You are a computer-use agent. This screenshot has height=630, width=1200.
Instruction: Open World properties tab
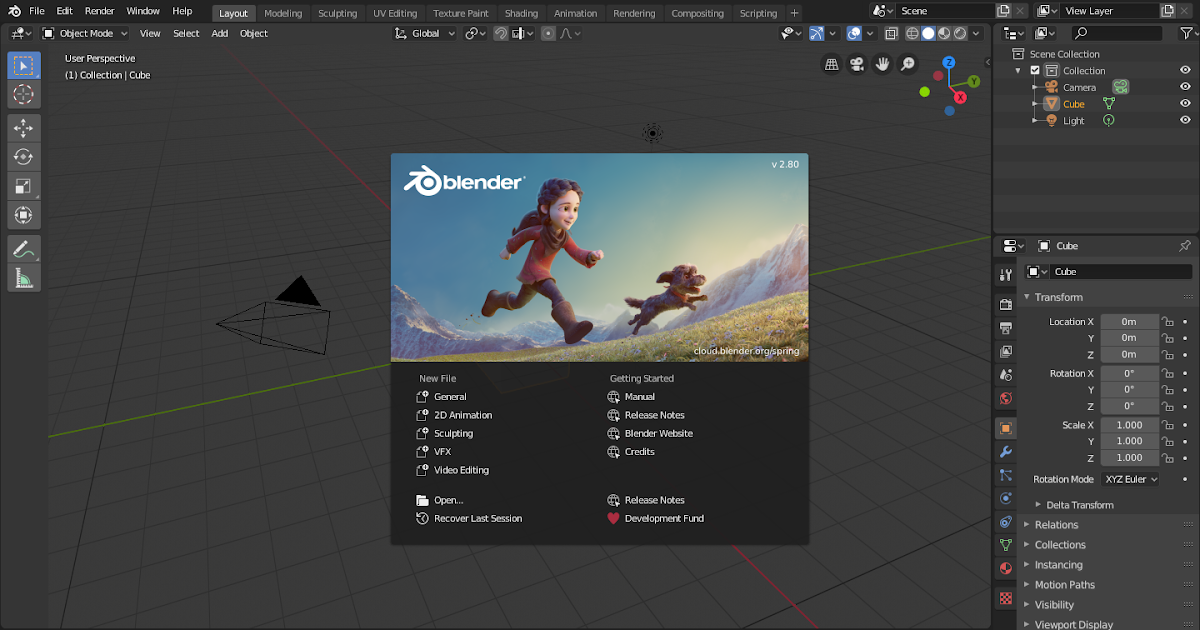coord(1006,399)
